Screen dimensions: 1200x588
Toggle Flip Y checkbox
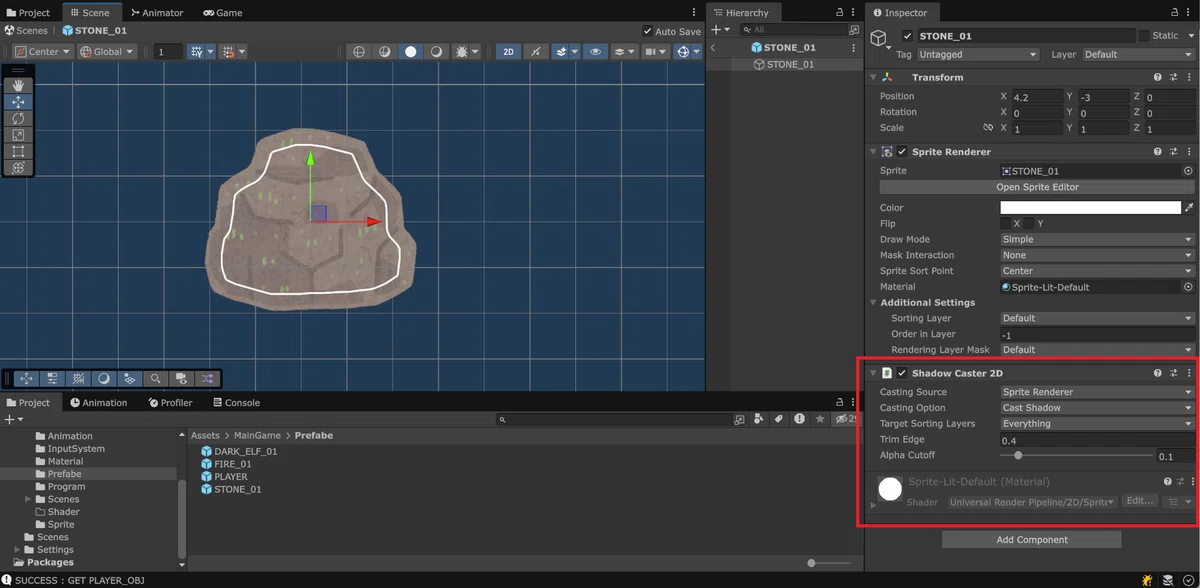click(x=1029, y=224)
